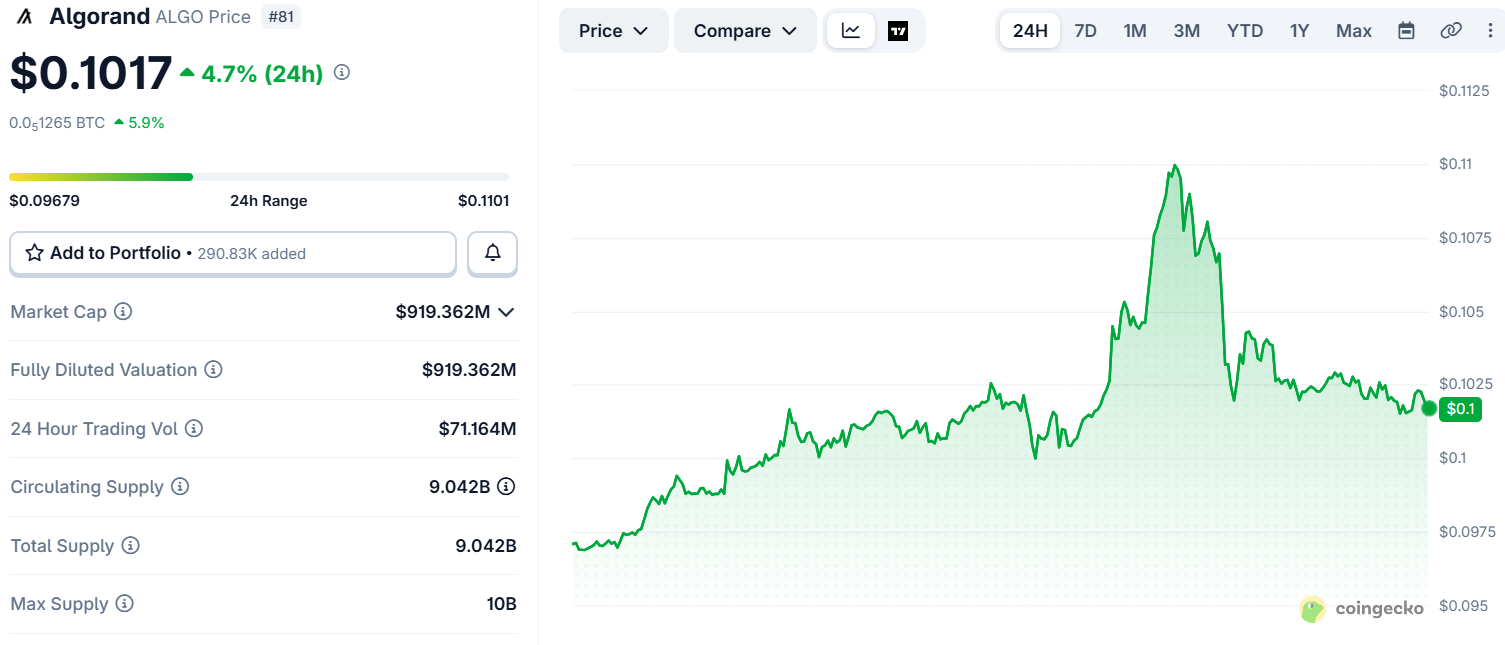Viewport: 1505px width, 645px height.
Task: Open the Total Supply info icon
Action: point(131,546)
